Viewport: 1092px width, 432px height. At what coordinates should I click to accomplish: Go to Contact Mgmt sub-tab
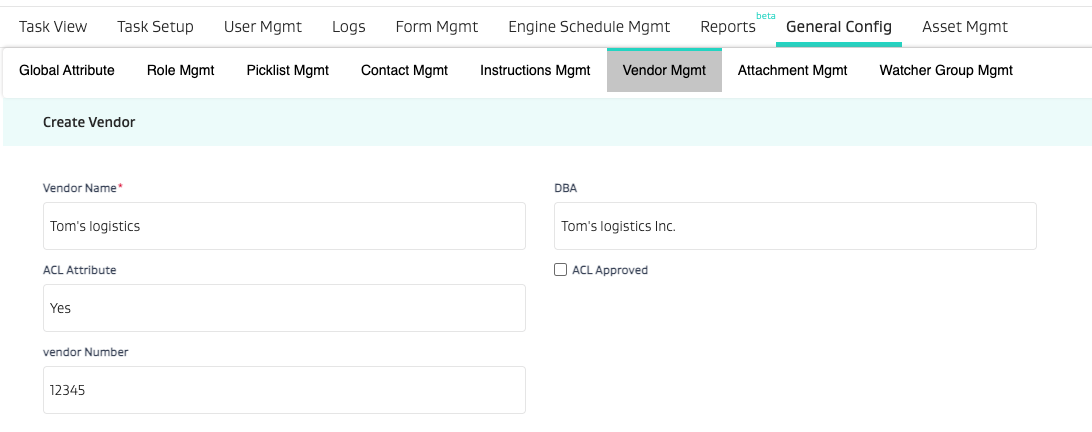(x=404, y=71)
